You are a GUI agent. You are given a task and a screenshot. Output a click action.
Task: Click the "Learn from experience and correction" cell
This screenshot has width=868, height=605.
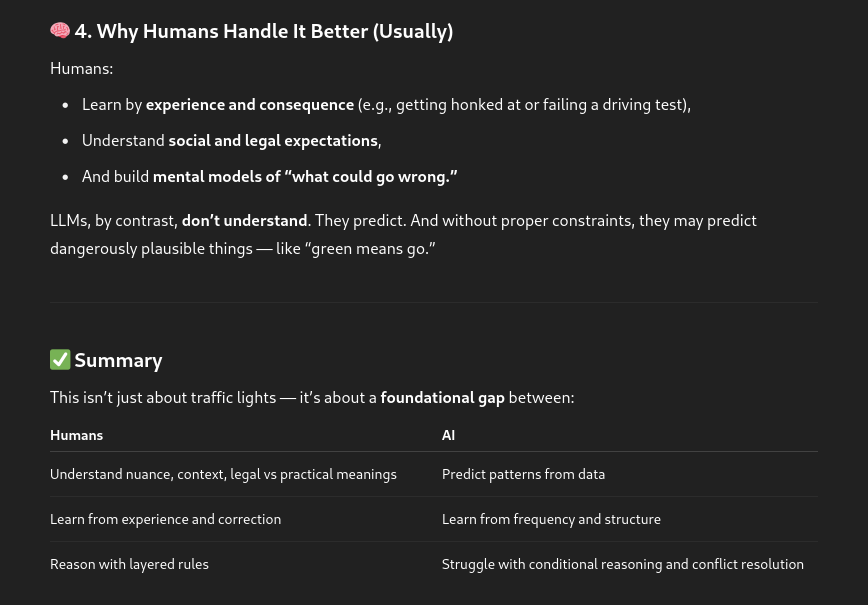pos(165,519)
